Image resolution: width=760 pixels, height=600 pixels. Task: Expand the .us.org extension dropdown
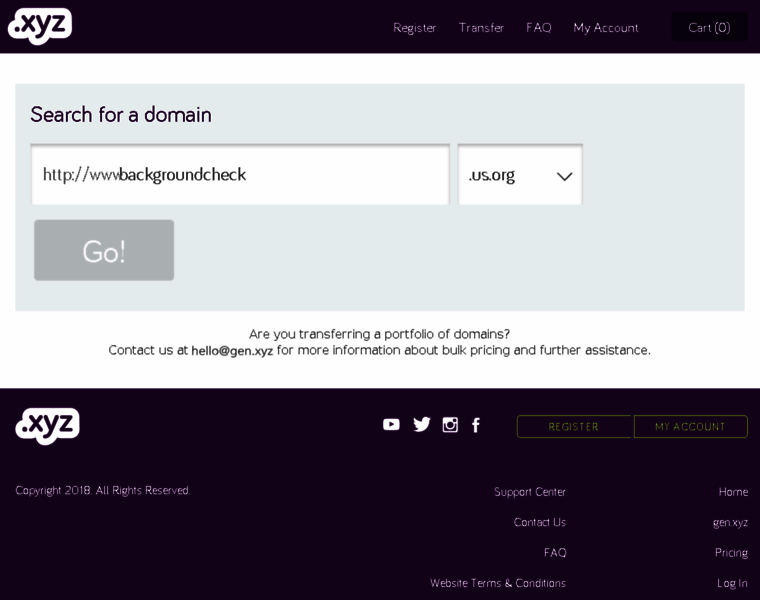click(520, 175)
